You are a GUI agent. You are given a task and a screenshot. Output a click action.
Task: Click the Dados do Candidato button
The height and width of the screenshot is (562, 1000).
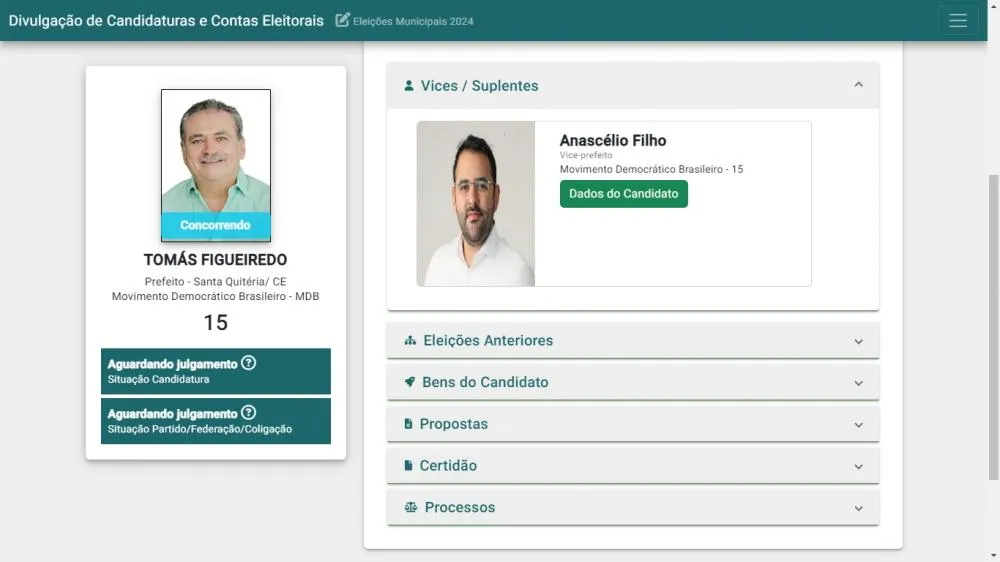tap(623, 194)
